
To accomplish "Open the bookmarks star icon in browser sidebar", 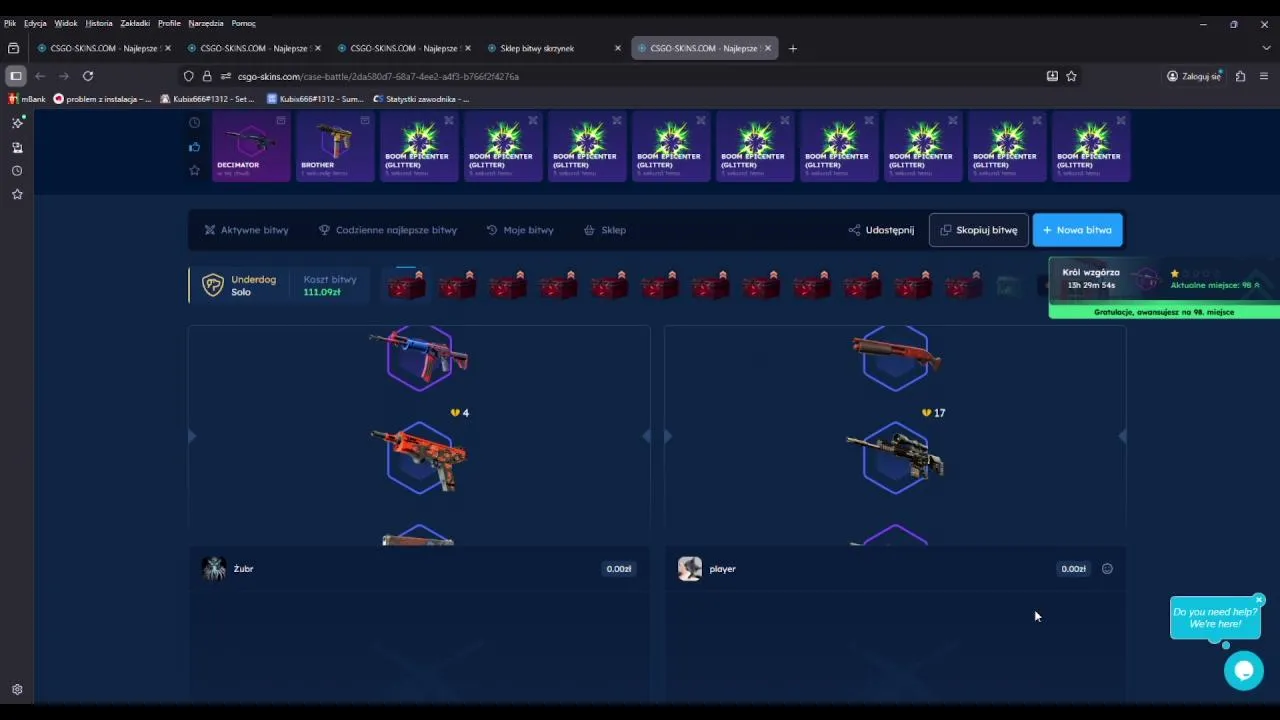I will point(17,194).
